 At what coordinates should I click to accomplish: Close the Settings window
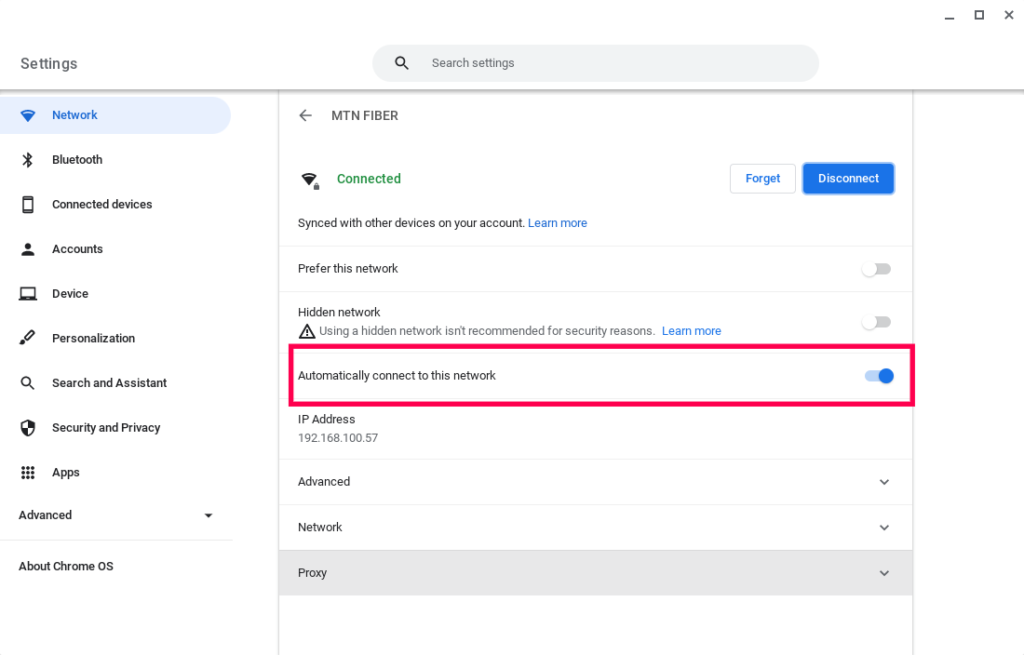coord(1009,15)
